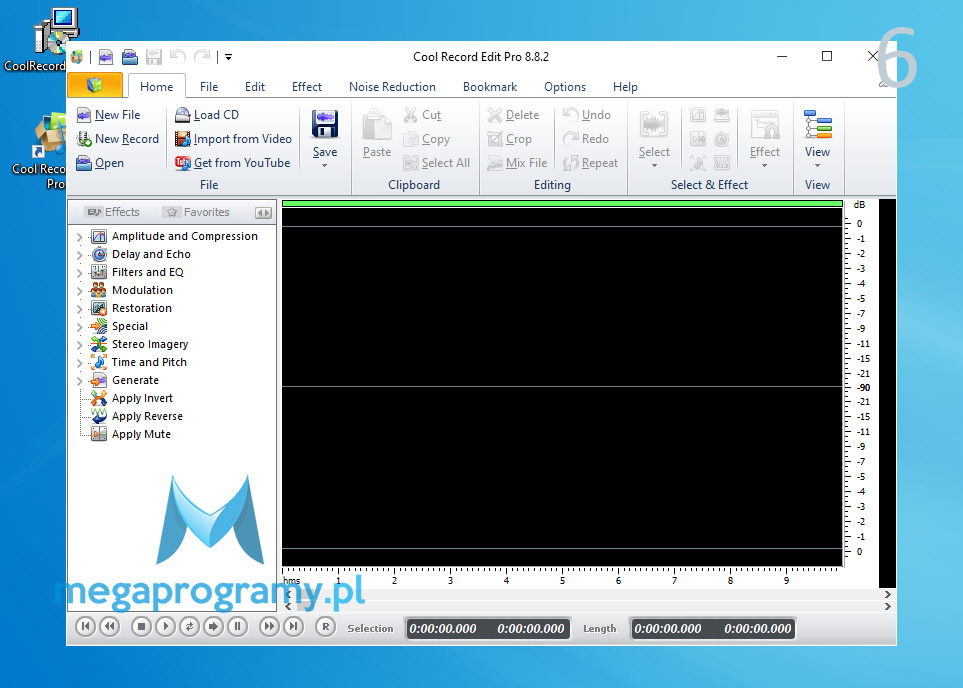Open the View dropdown arrow
Image resolution: width=963 pixels, height=688 pixels.
pyautogui.click(x=817, y=165)
